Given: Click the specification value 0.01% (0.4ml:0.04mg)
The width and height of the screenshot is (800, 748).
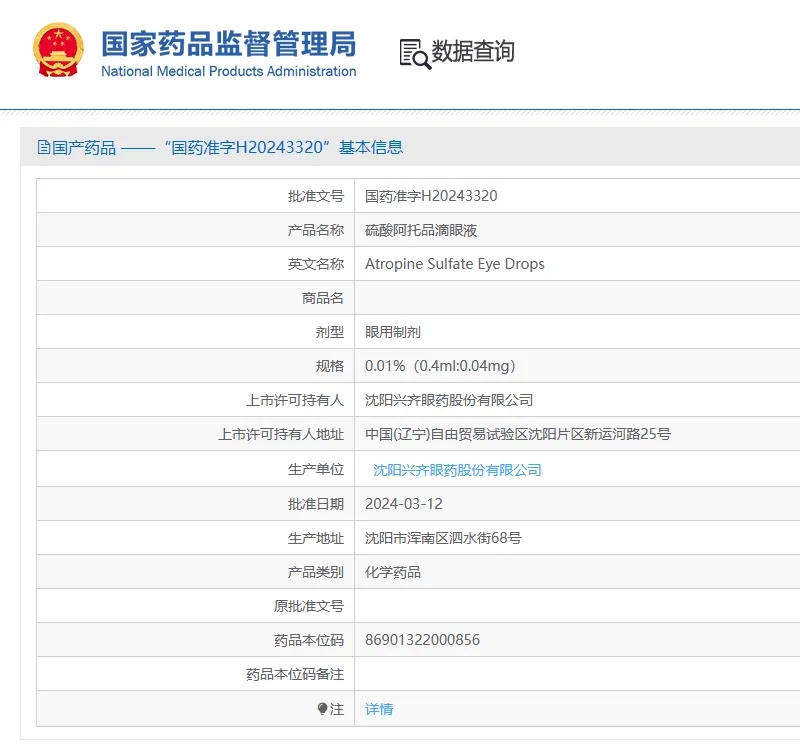Looking at the screenshot, I should coord(440,366).
